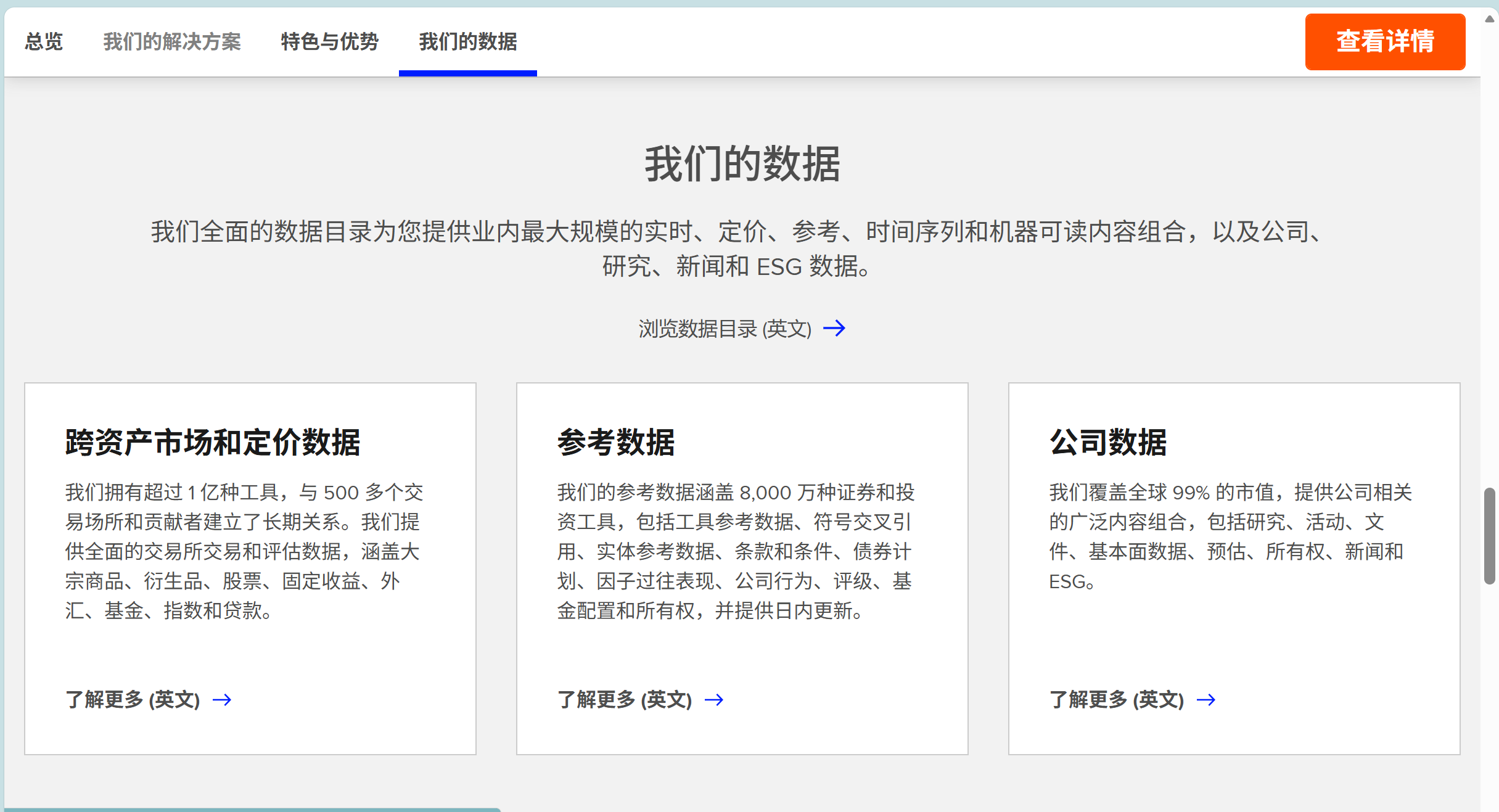1499x812 pixels.
Task: Click 了解更多 (英文) on the 跨资产市场和定价数据 card
Action: point(133,700)
